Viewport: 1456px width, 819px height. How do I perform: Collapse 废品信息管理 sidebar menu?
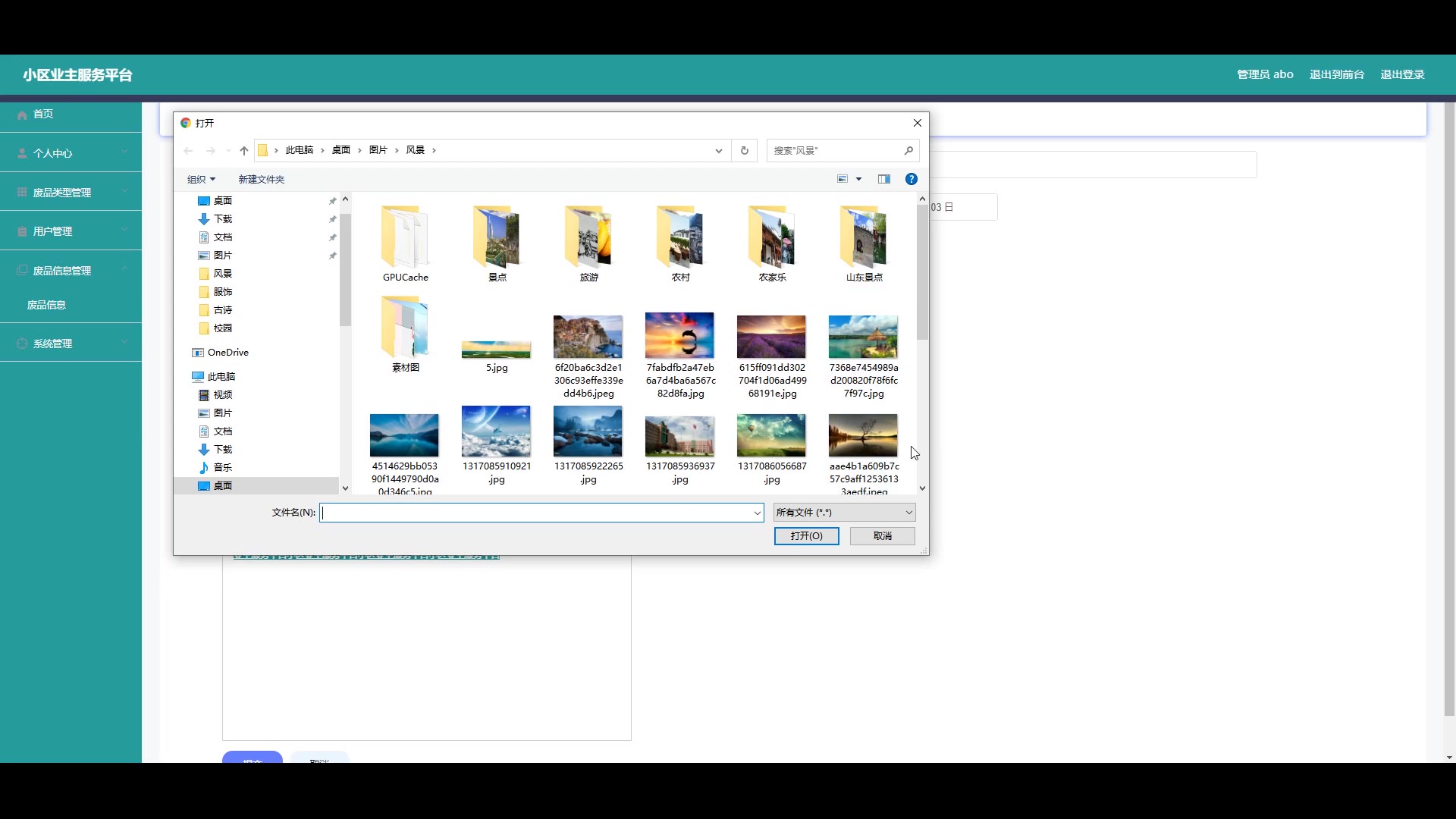coord(71,270)
